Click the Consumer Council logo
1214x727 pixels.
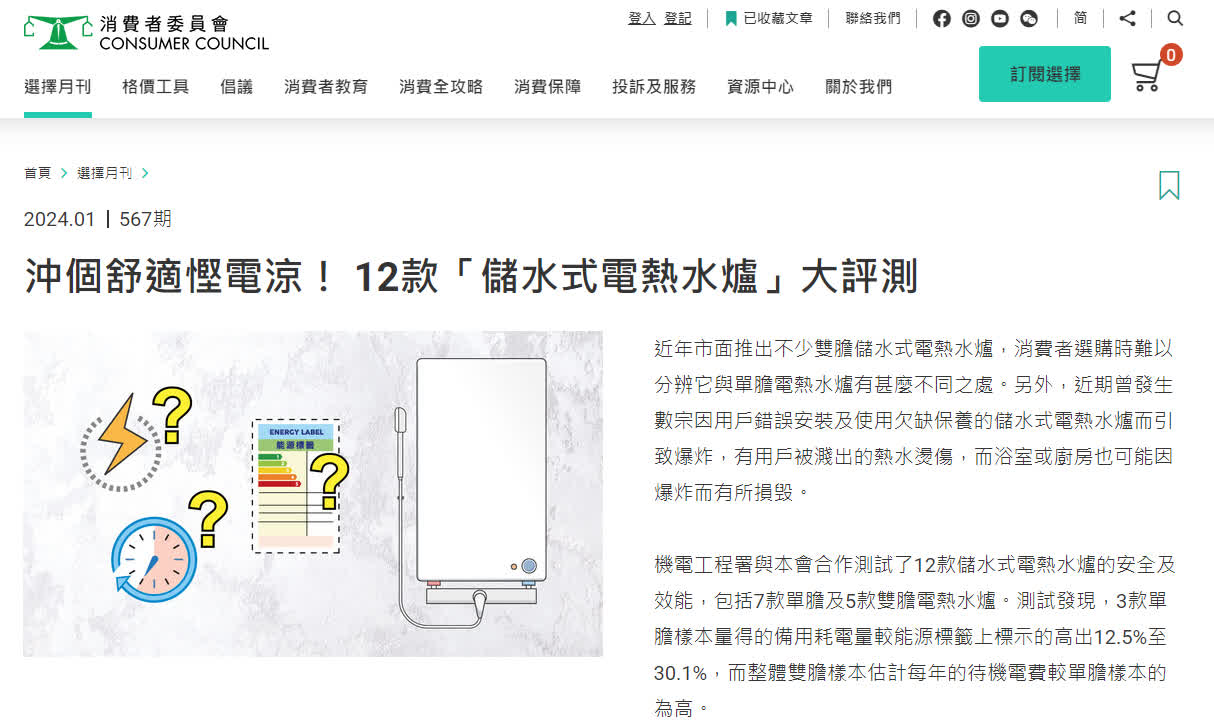[x=146, y=32]
